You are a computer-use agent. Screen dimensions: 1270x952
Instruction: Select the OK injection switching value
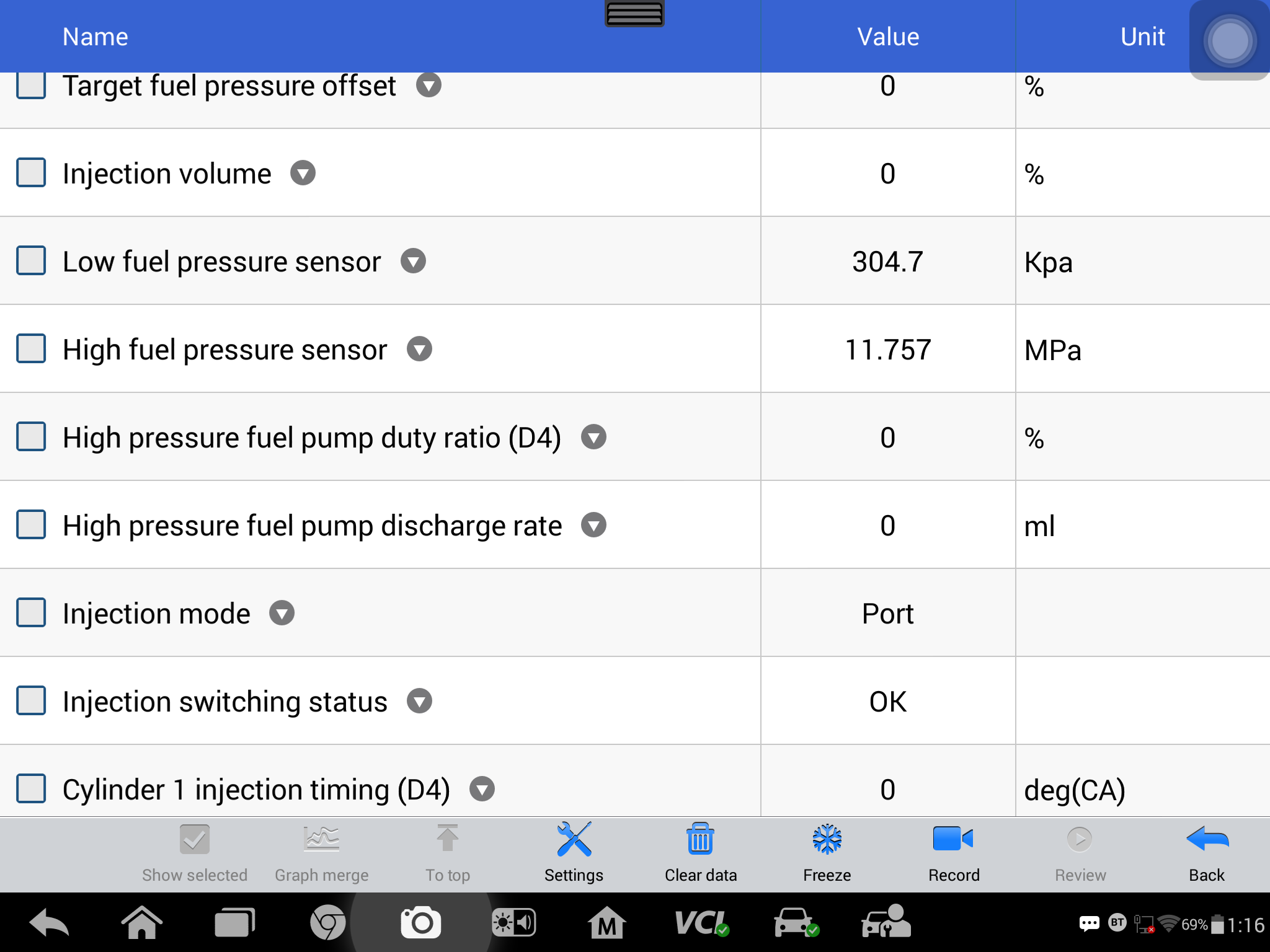pos(888,702)
